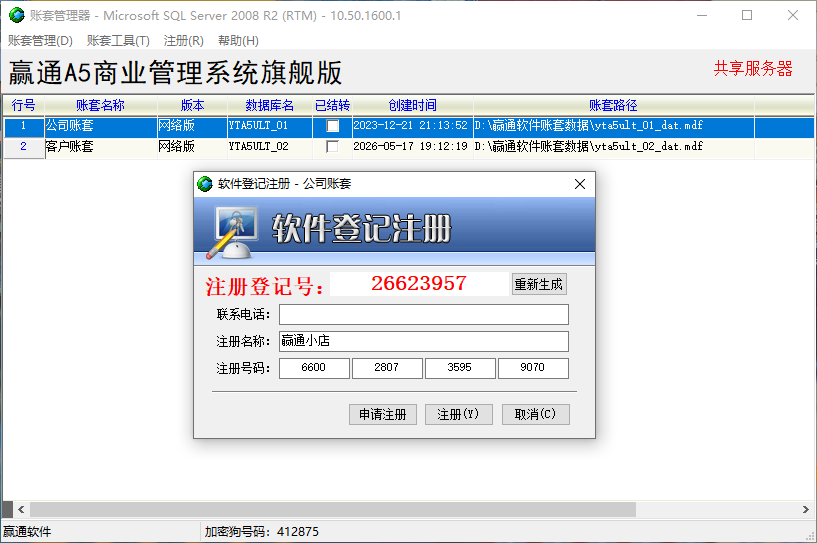Click 网络版 cell in 公司账套 row
The width and height of the screenshot is (817, 543).
pos(192,126)
